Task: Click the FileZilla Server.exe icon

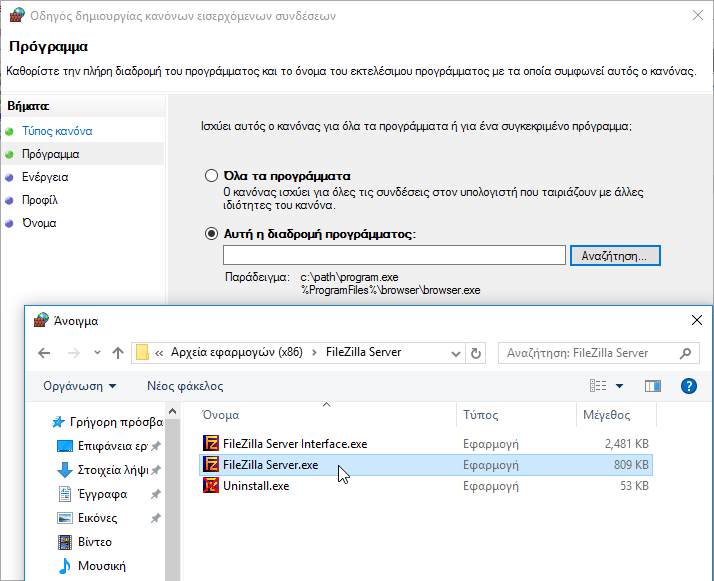Action: 211,464
